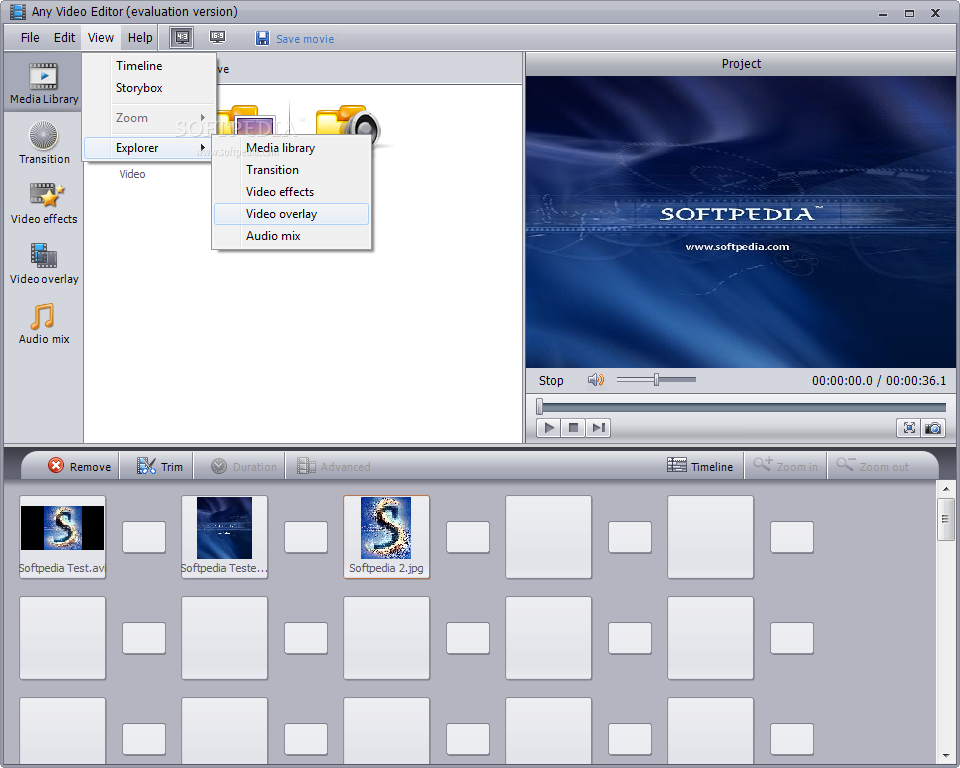Choose Media library in Explorer submenu
Viewport: 960px width, 768px height.
(291, 148)
